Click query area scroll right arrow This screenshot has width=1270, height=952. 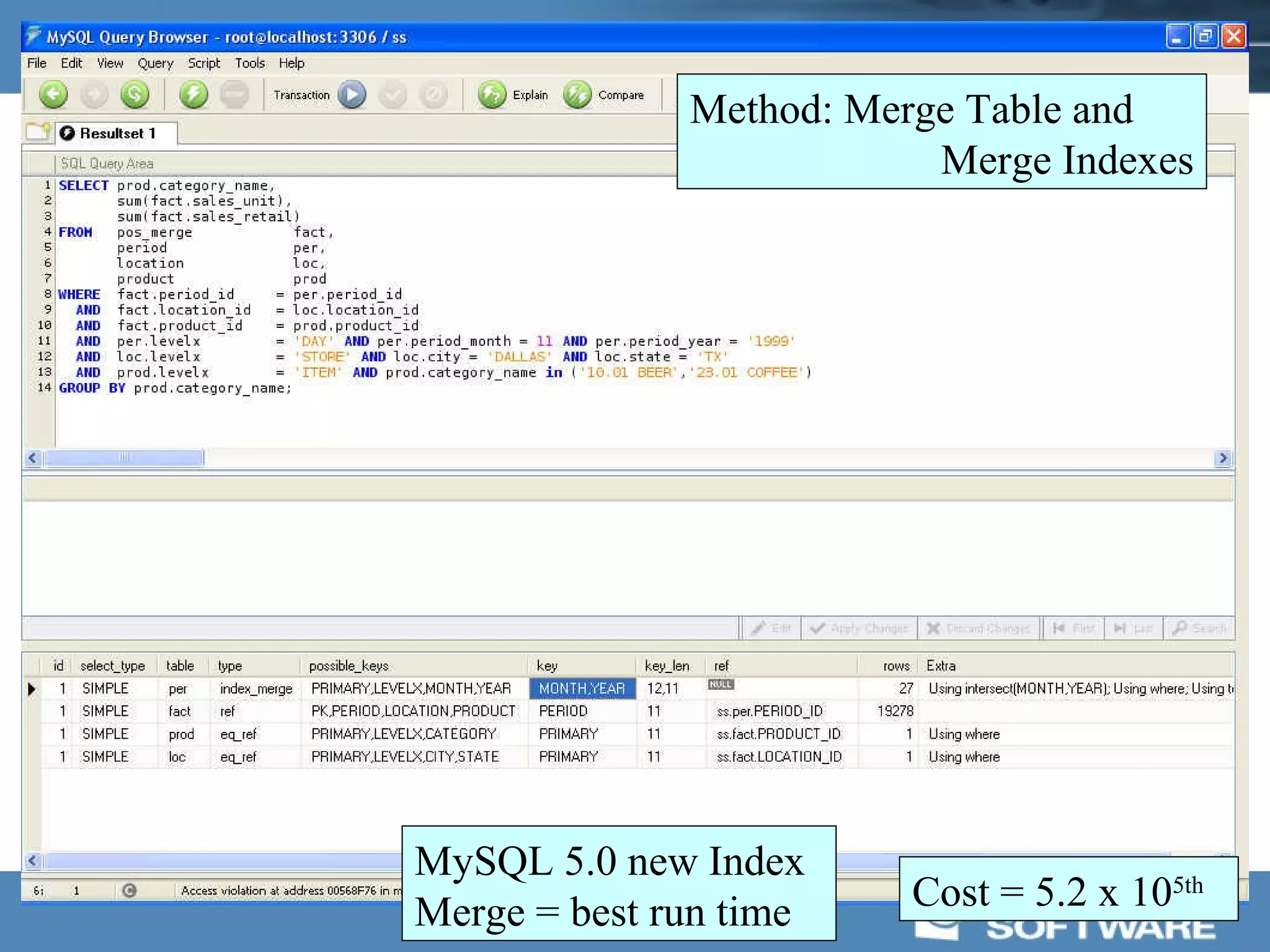pos(1222,458)
